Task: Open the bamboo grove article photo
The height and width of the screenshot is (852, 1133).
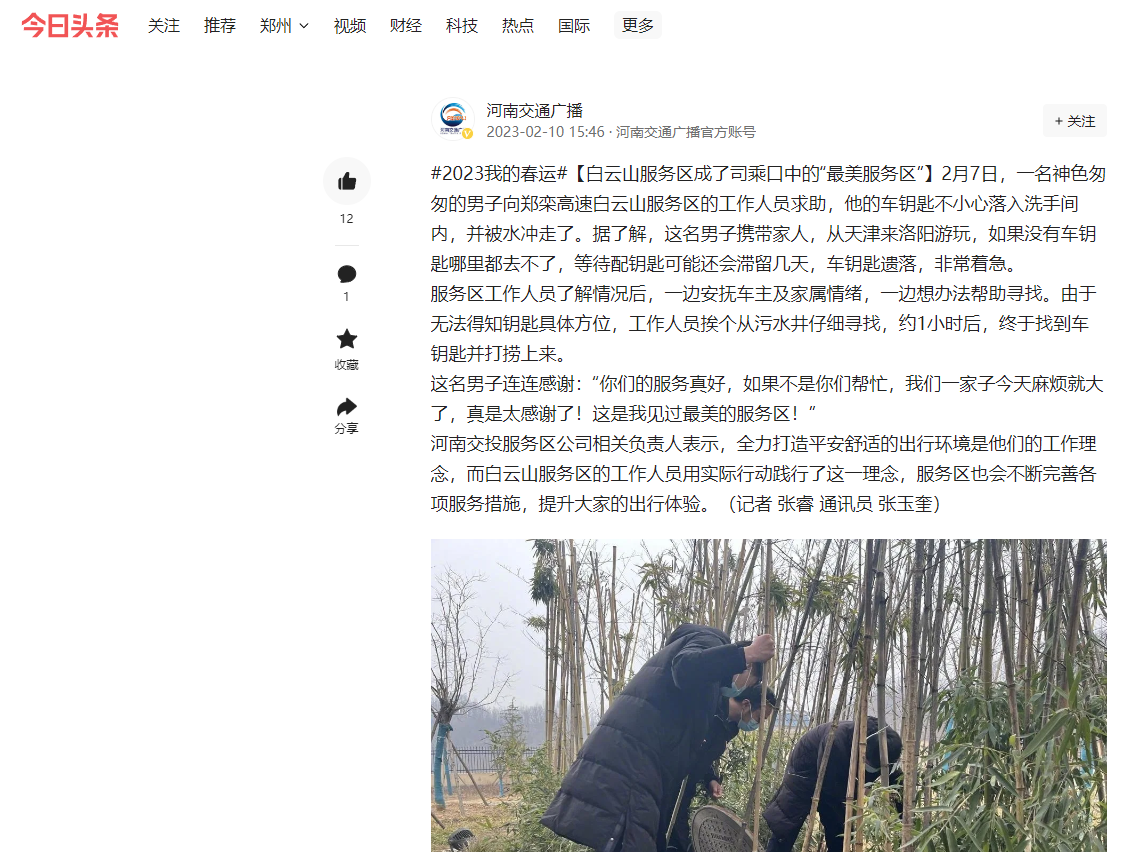Action: point(769,695)
